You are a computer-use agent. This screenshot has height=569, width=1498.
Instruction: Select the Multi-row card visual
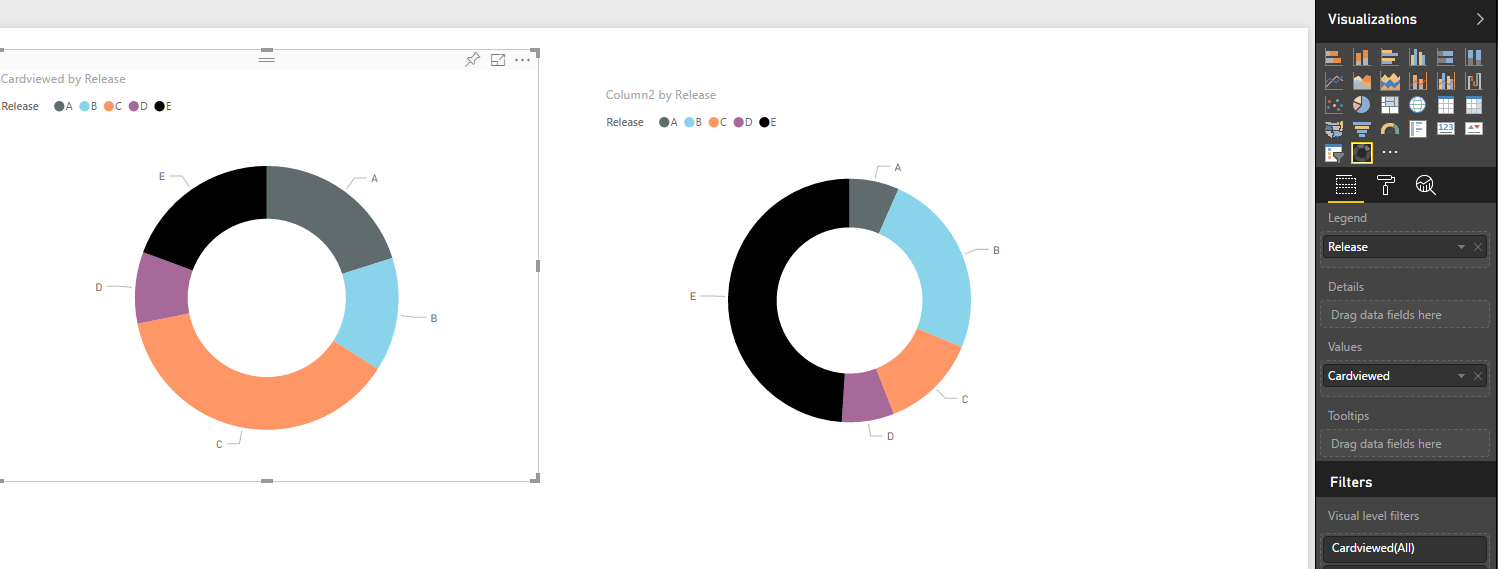point(1417,129)
